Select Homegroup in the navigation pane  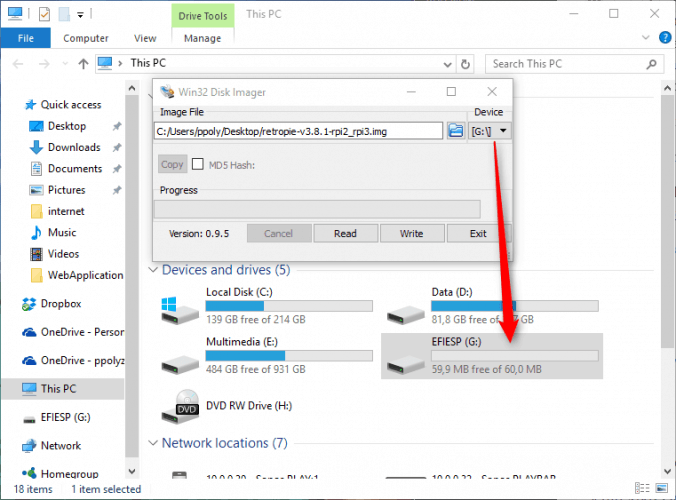[69, 474]
